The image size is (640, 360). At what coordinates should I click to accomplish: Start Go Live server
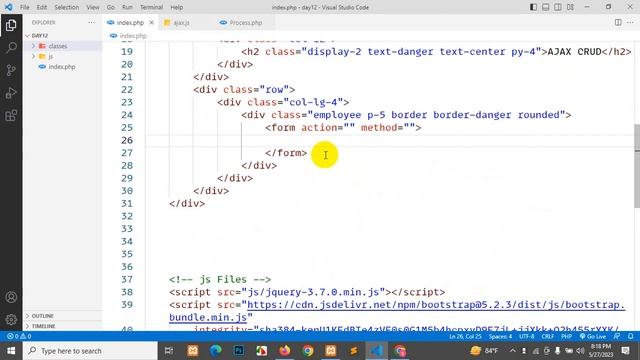593,336
